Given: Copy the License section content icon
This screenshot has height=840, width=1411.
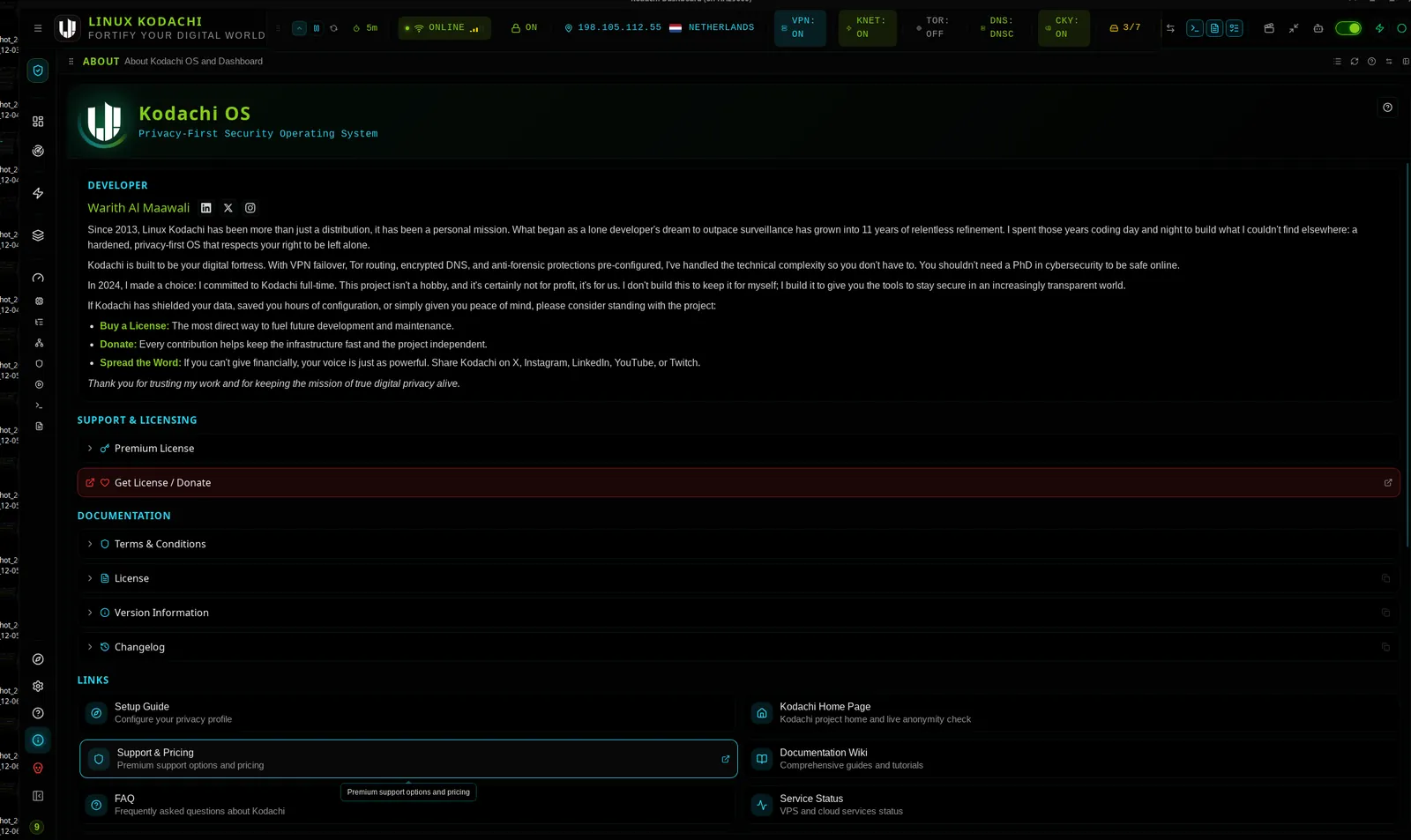Looking at the screenshot, I should pos(1385,579).
